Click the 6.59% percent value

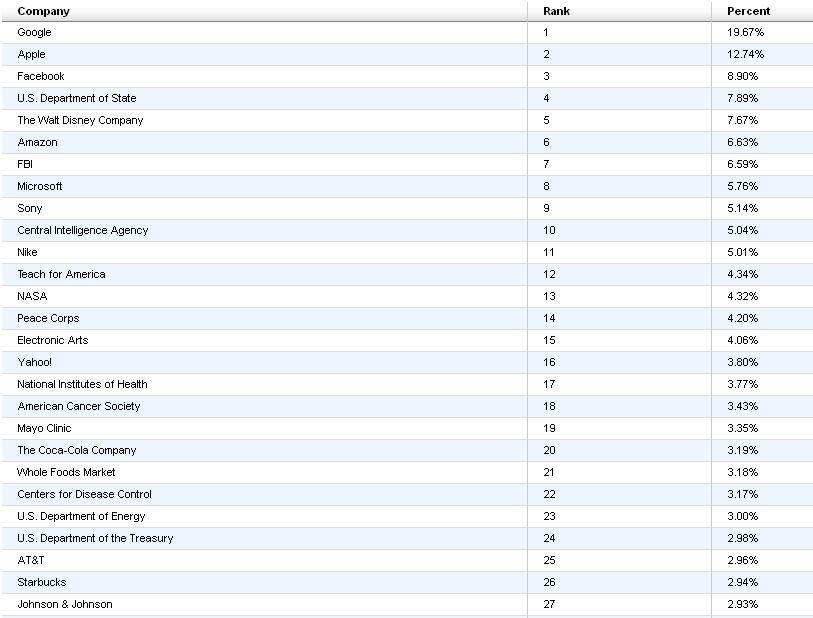click(742, 164)
